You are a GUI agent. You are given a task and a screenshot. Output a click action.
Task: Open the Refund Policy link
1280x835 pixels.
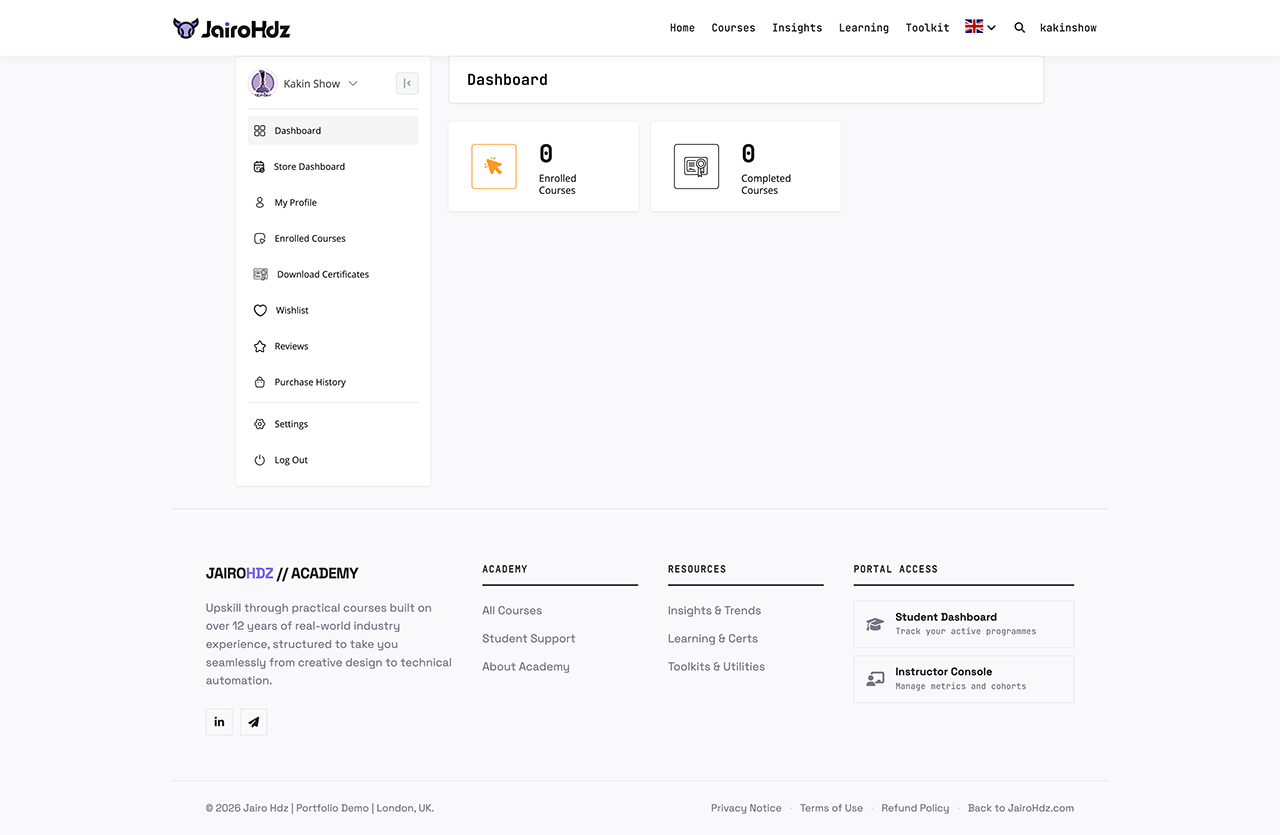pos(915,808)
